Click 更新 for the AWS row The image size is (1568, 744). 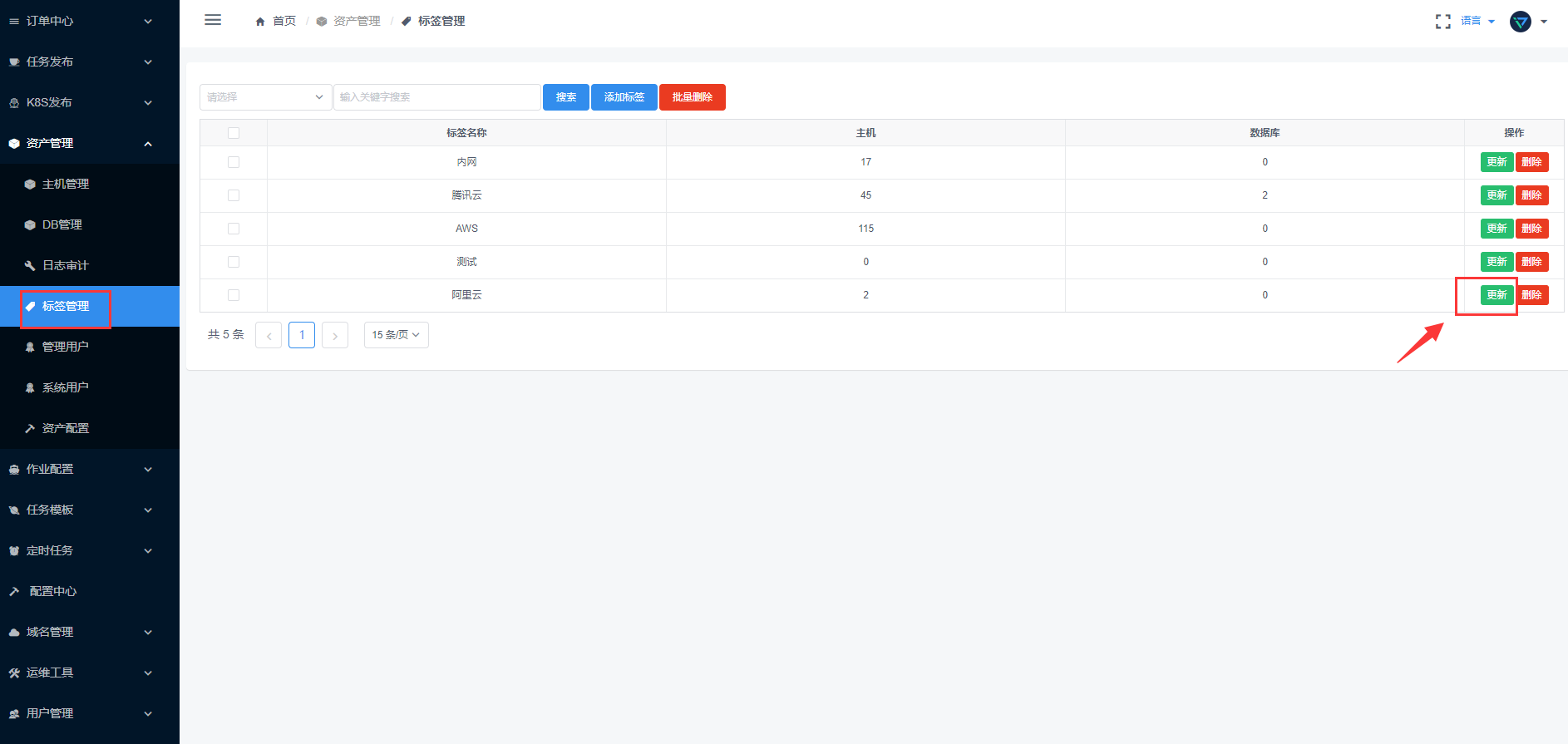point(1497,229)
